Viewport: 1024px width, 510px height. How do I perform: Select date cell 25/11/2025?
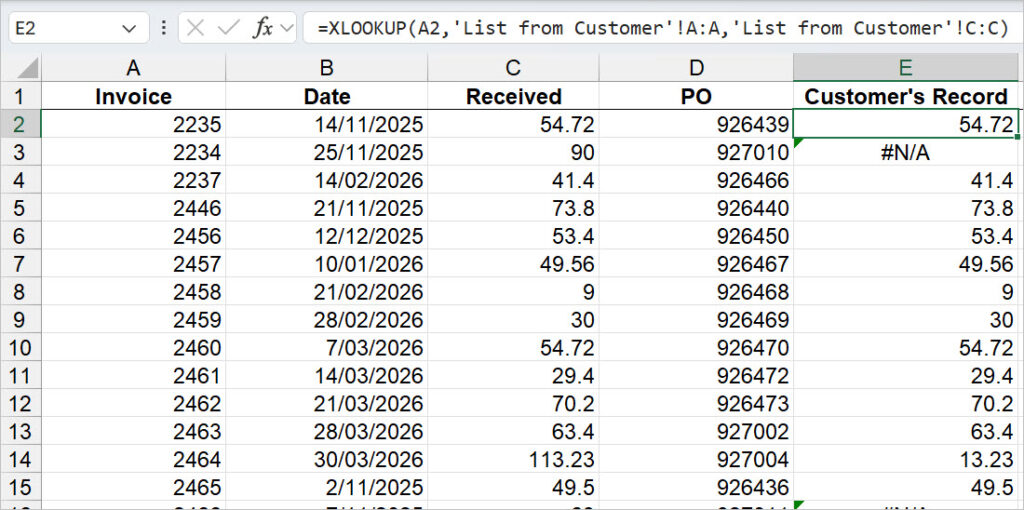click(x=327, y=152)
